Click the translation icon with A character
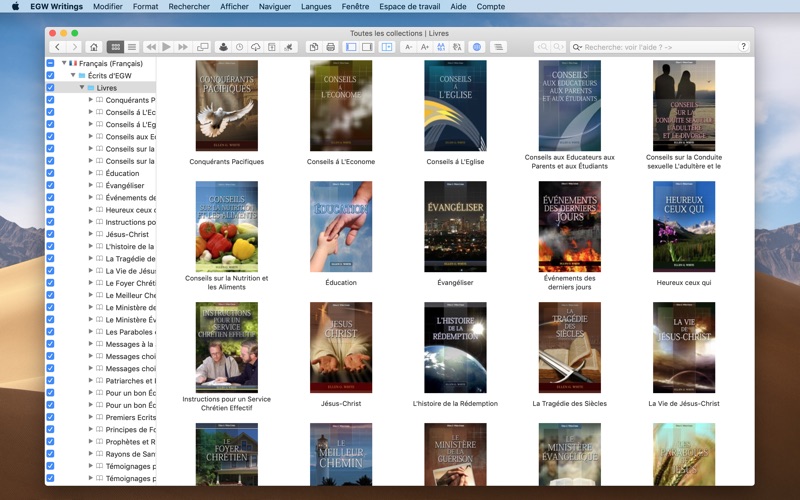The image size is (800, 500). (x=457, y=47)
